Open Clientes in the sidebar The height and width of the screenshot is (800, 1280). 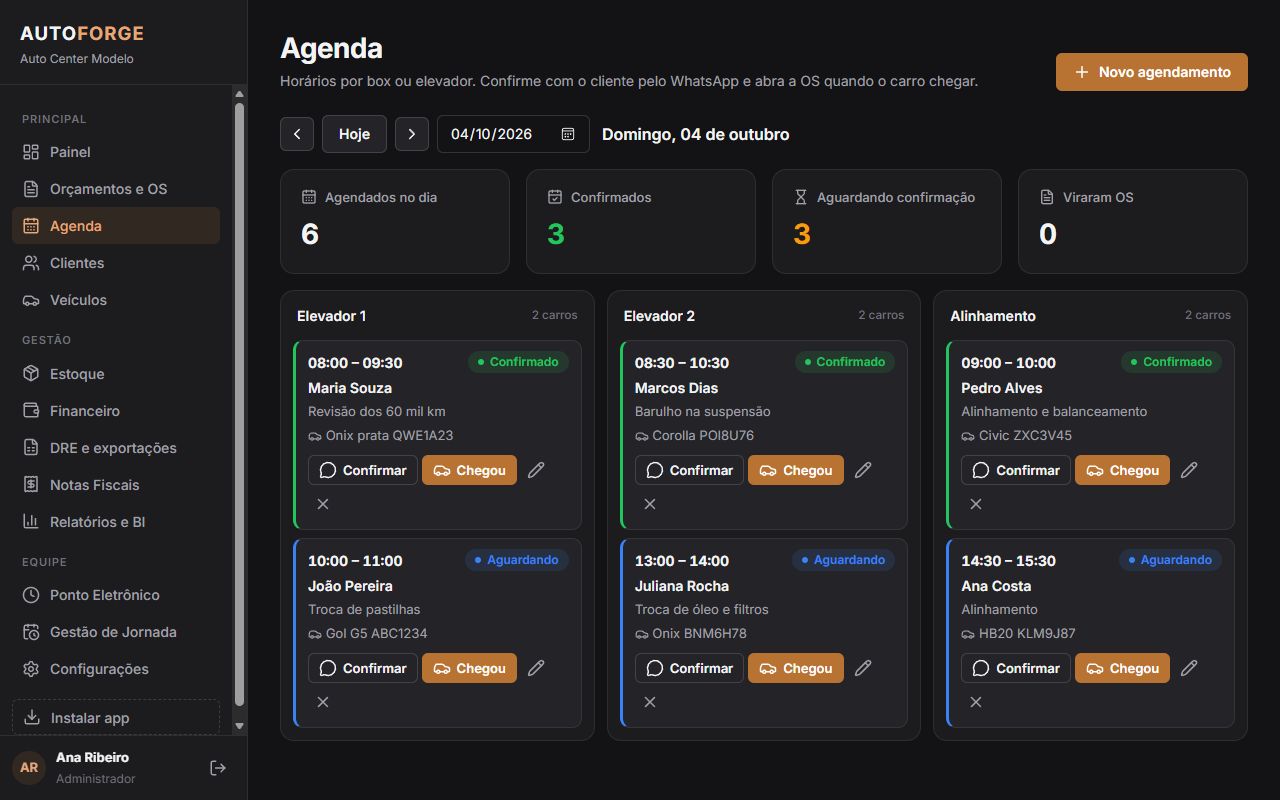tap(116, 263)
